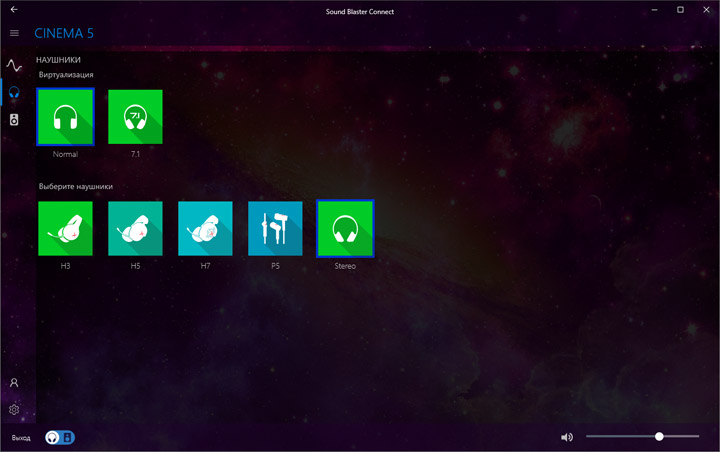Click the Выберите наушники label
Image resolution: width=720 pixels, height=452 pixels.
[x=76, y=186]
